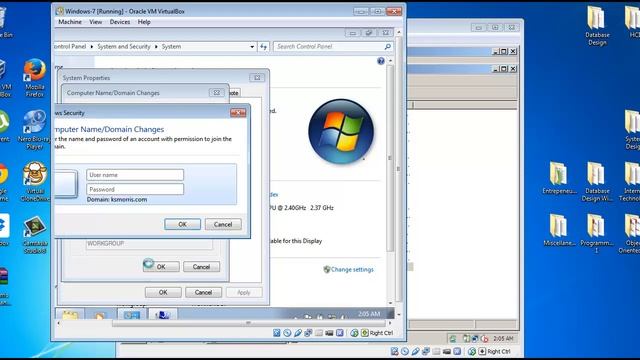This screenshot has height=360, width=640.
Task: Click the System breadcrumb in address bar
Action: (171, 47)
